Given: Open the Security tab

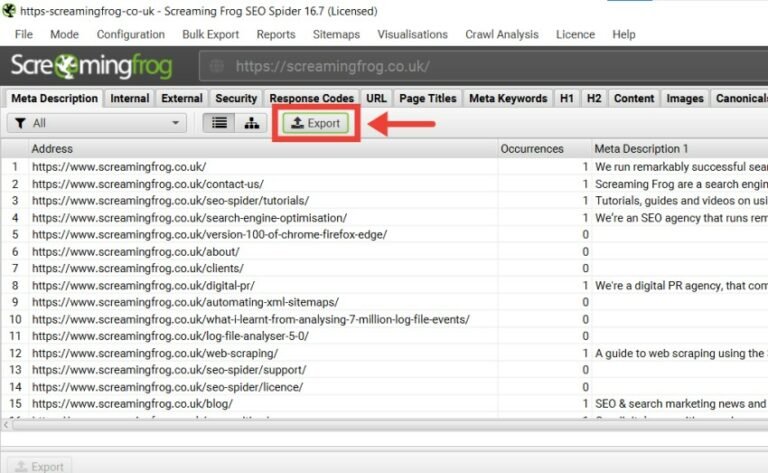Looking at the screenshot, I should 236,98.
